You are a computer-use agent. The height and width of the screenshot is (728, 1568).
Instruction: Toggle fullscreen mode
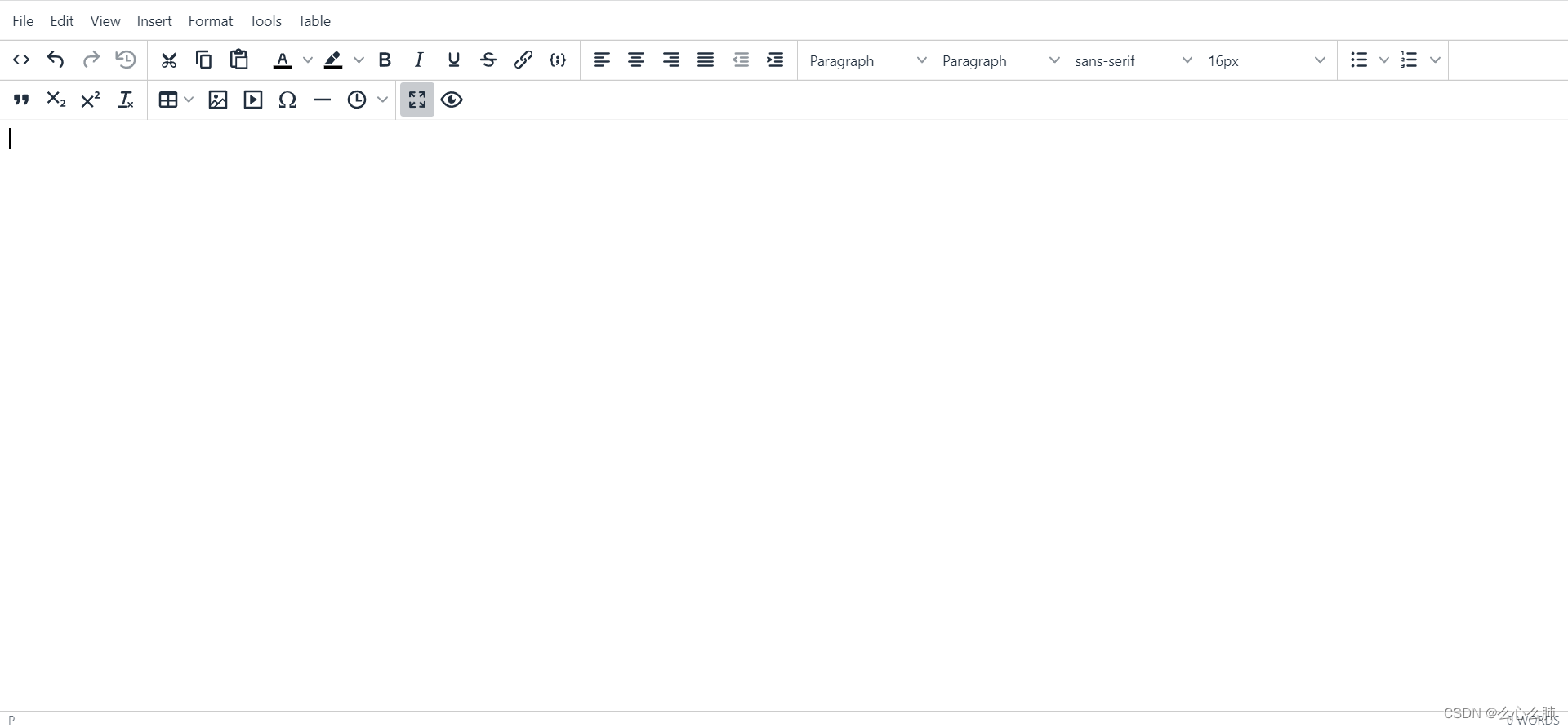click(417, 100)
